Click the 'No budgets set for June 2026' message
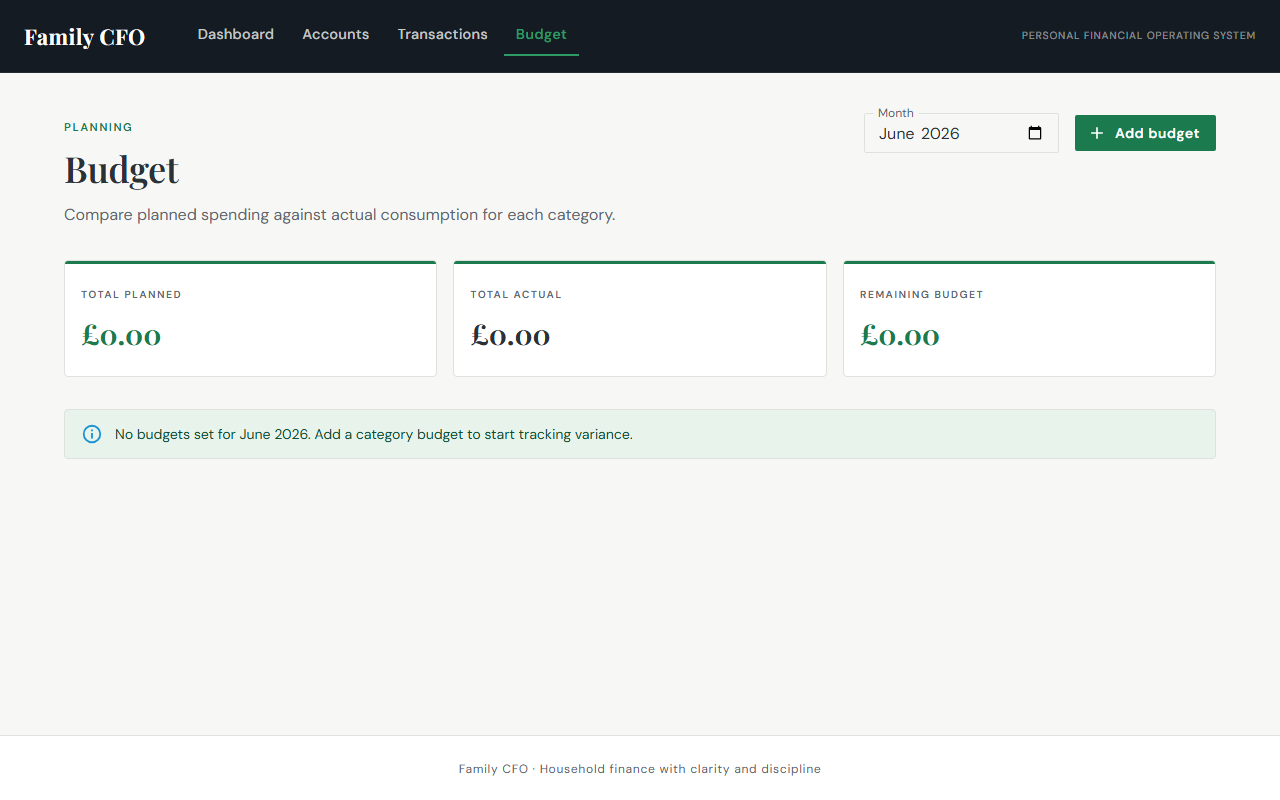Viewport: 1280px width, 800px height. [374, 434]
